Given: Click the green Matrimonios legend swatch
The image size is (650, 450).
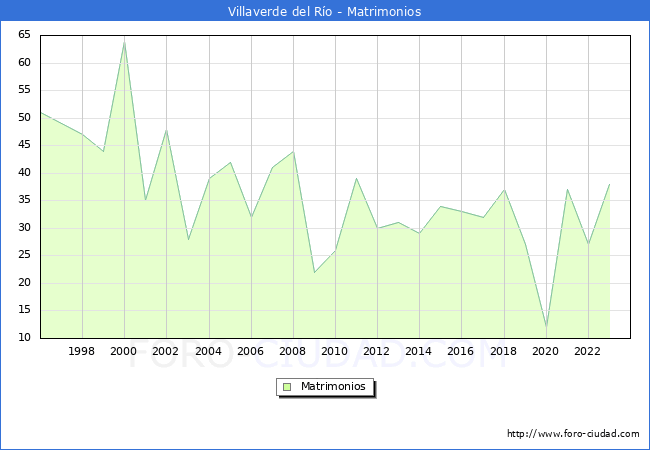Looking at the screenshot, I should click(287, 387).
